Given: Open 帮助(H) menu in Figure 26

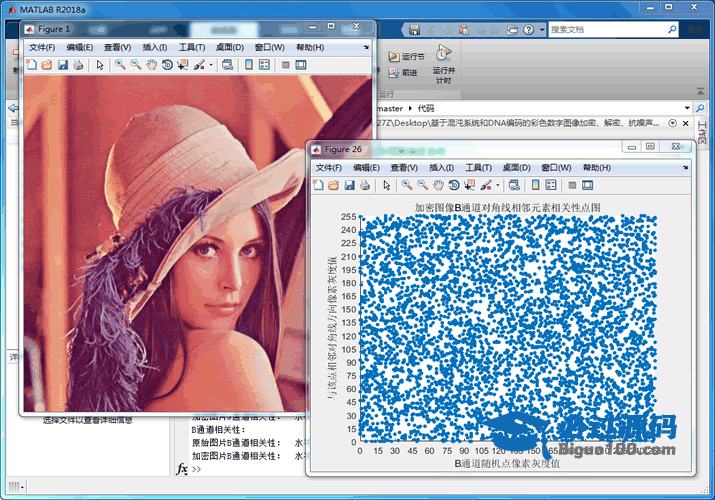Looking at the screenshot, I should (596, 168).
